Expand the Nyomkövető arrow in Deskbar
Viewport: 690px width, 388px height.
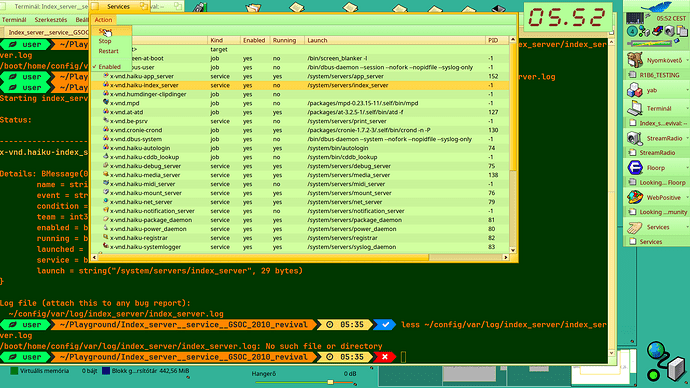click(687, 60)
